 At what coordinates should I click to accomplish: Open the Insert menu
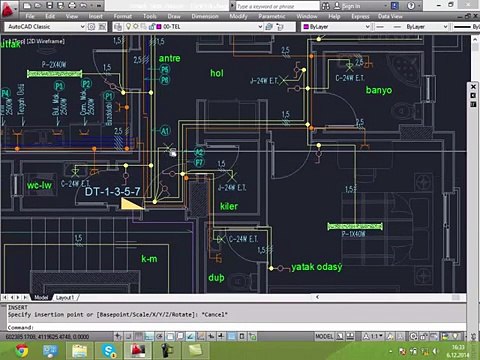tap(95, 16)
